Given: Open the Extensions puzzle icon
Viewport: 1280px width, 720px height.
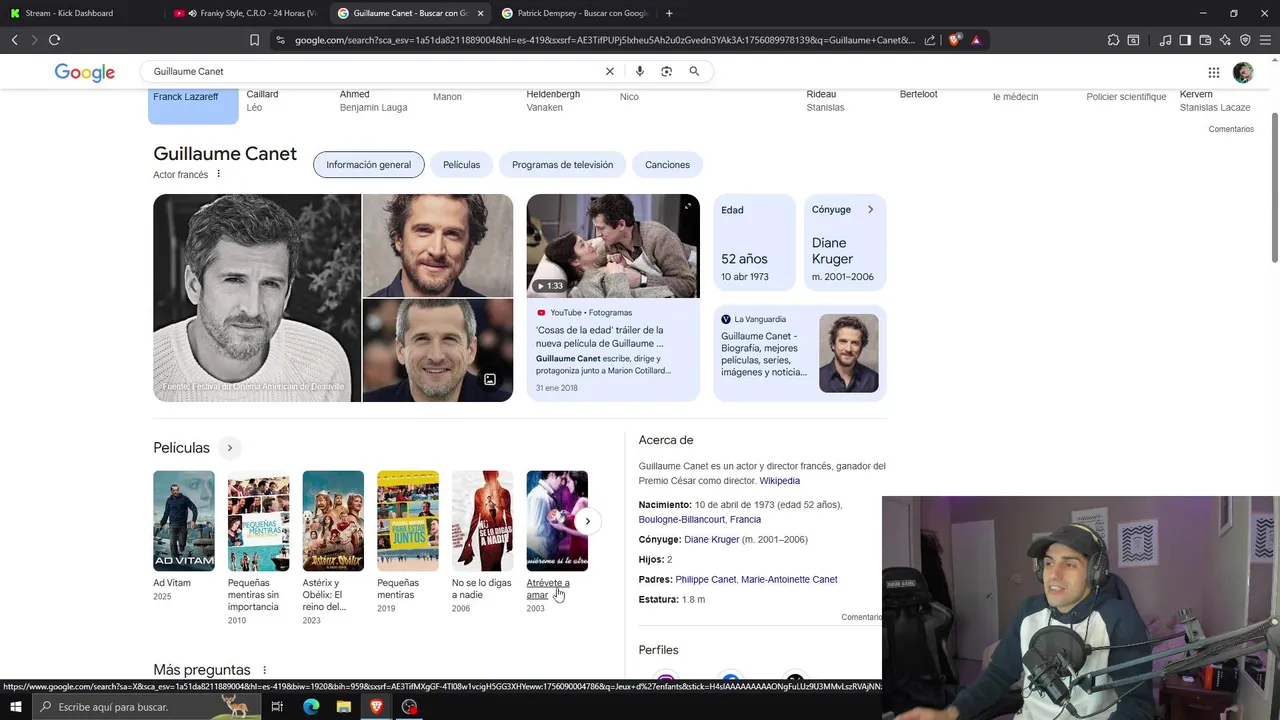Looking at the screenshot, I should [x=1113, y=40].
